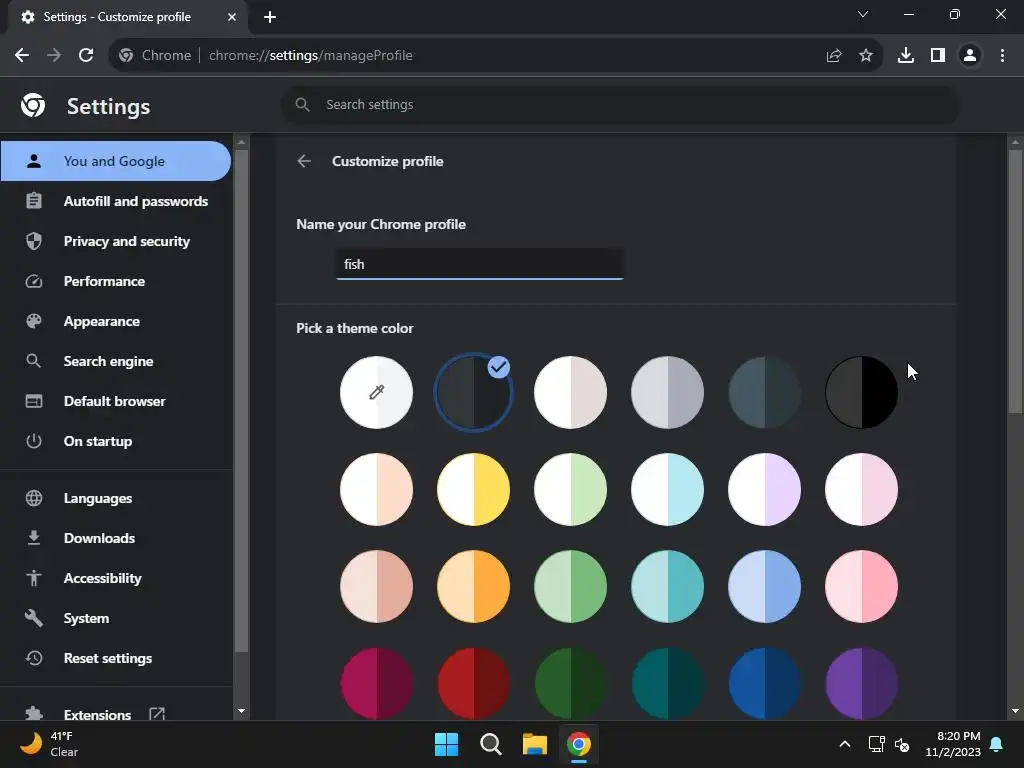Open Privacy and security section
Image resolution: width=1024 pixels, height=768 pixels.
pos(116,241)
